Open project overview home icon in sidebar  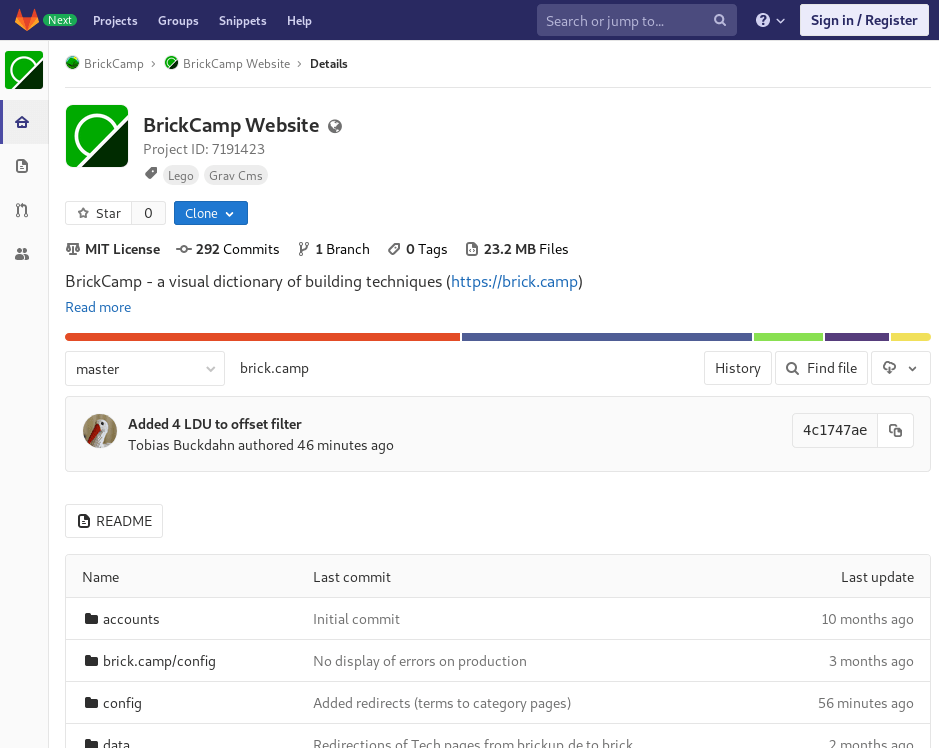[22, 123]
